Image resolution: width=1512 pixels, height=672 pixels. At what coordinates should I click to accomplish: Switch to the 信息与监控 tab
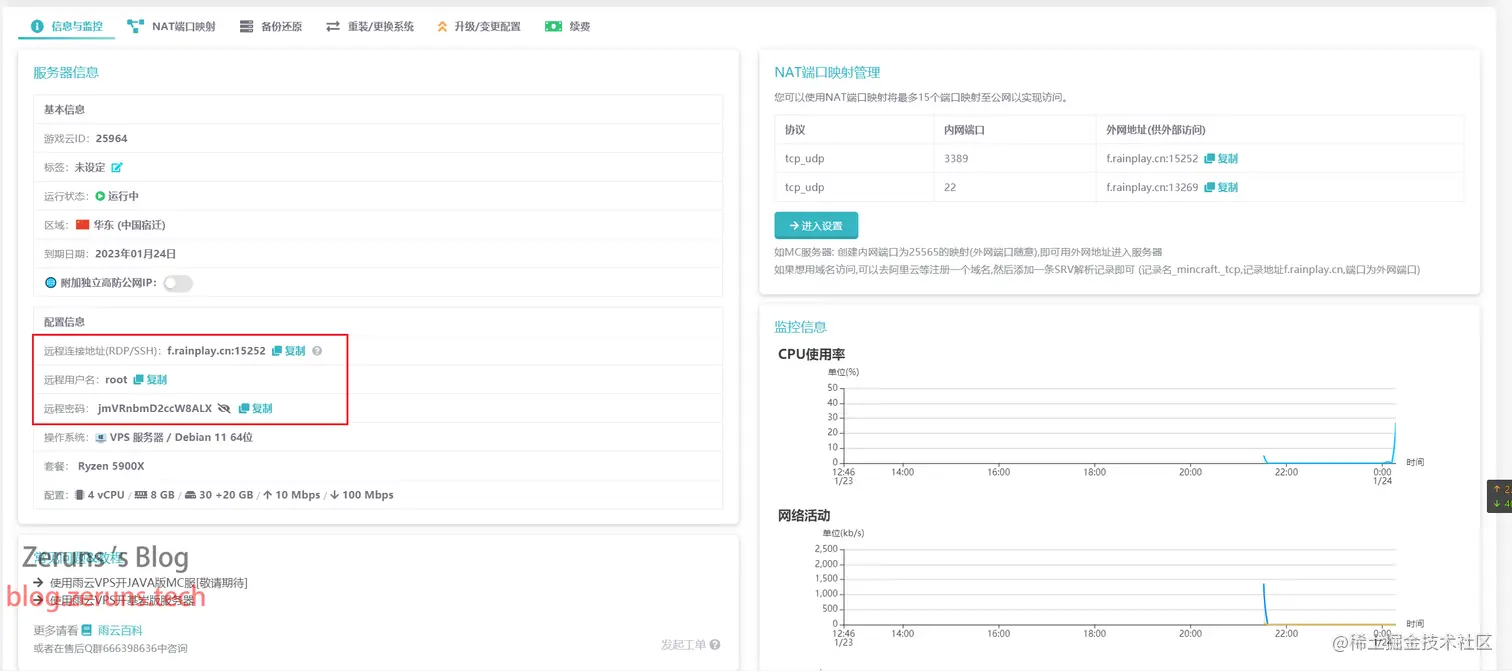click(67, 26)
